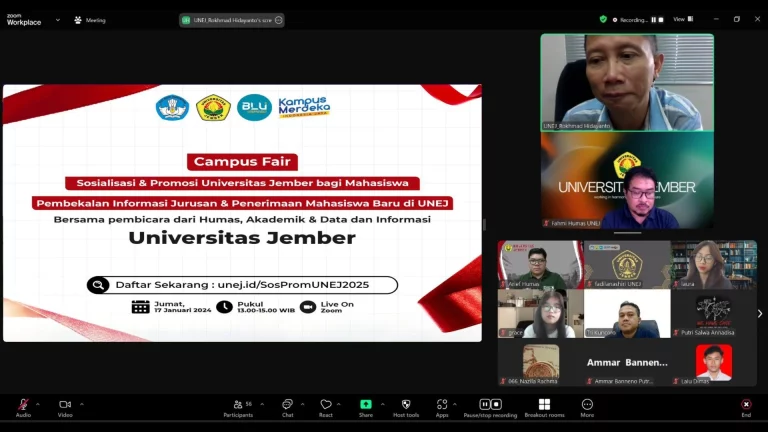Viewport: 768px width, 432px height.
Task: Select UNEJ_Rokhmad Hidayanto video tile
Action: coord(627,82)
